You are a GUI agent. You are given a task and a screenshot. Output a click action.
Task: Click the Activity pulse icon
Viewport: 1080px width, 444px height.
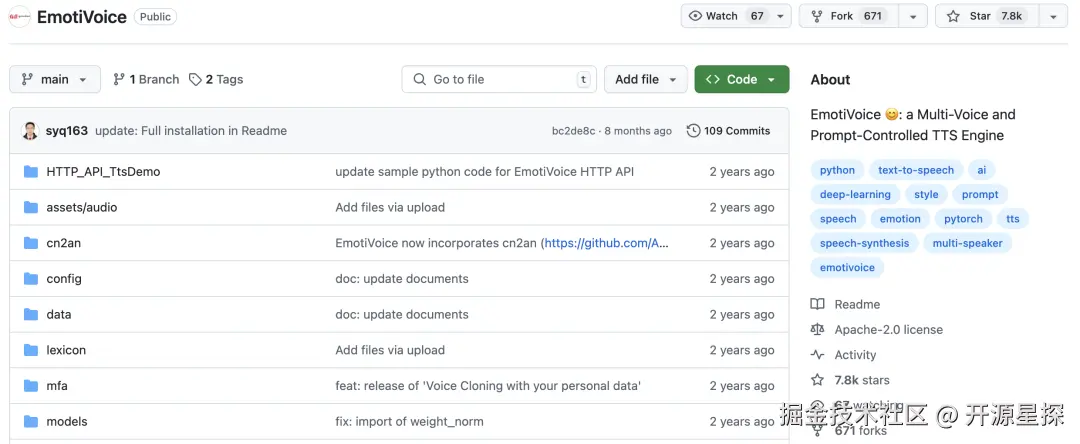point(818,355)
